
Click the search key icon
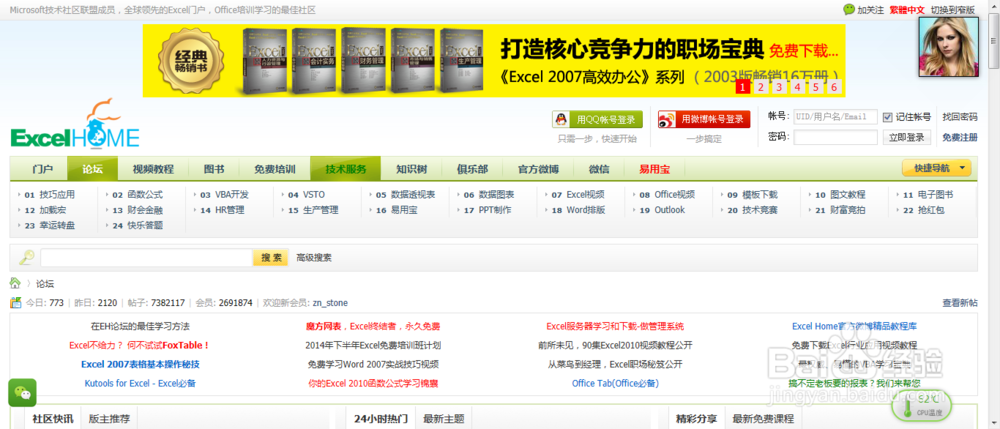coord(26,258)
